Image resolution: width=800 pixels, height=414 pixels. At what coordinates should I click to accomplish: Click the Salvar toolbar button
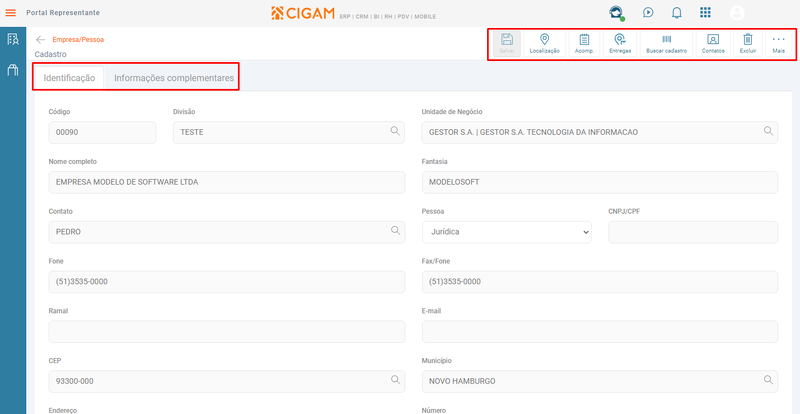click(x=507, y=44)
